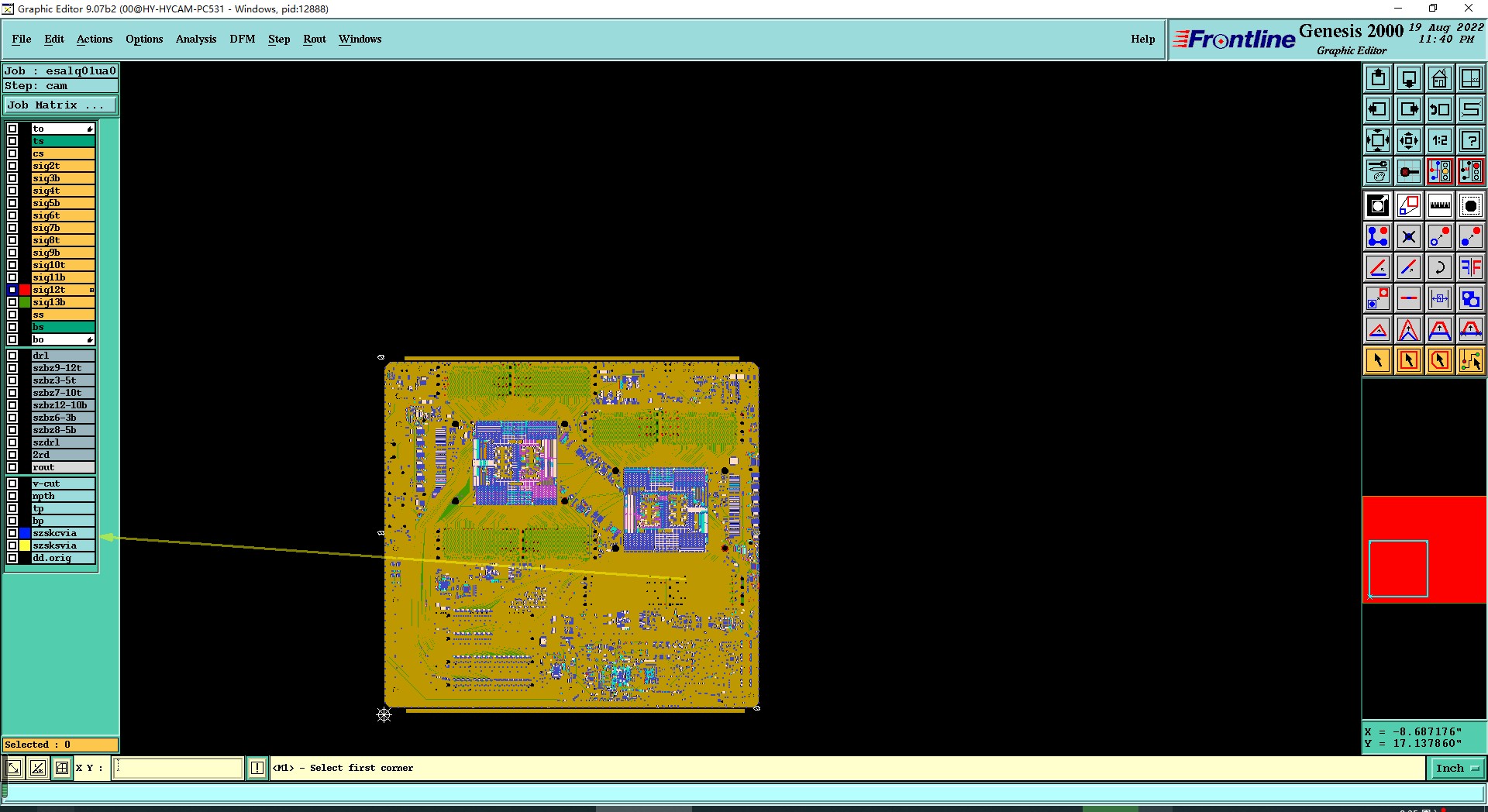The image size is (1488, 812).
Task: Click the rectangle area select tool
Action: tap(1409, 360)
